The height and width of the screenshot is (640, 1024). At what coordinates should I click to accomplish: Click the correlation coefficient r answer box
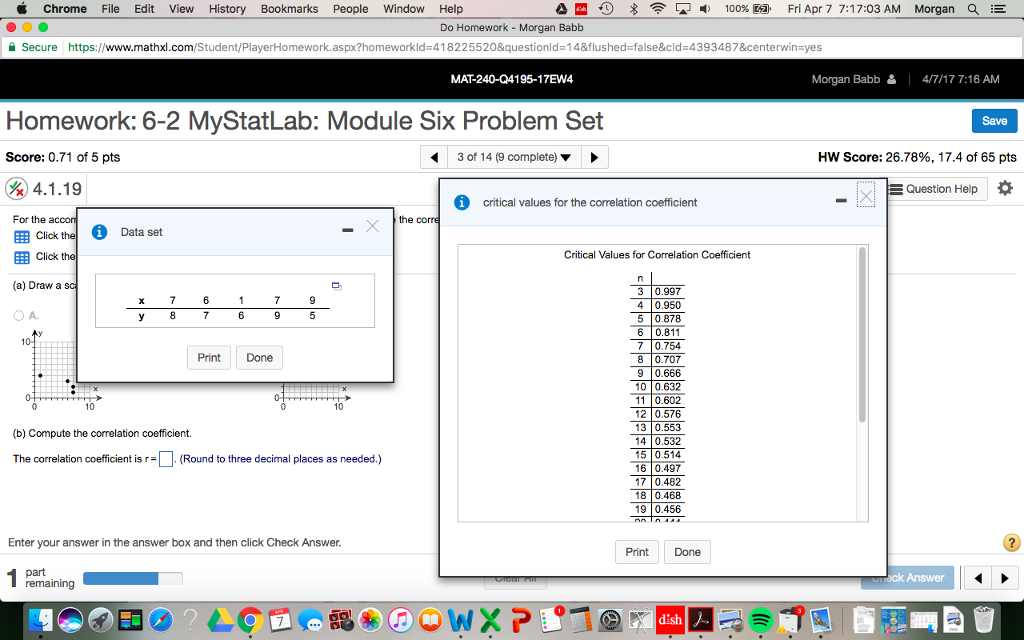click(166, 459)
